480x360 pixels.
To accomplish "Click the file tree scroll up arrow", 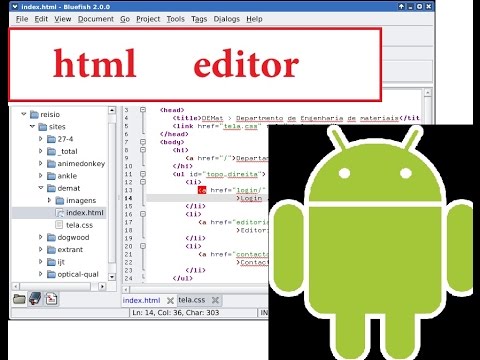I will pyautogui.click(x=112, y=110).
